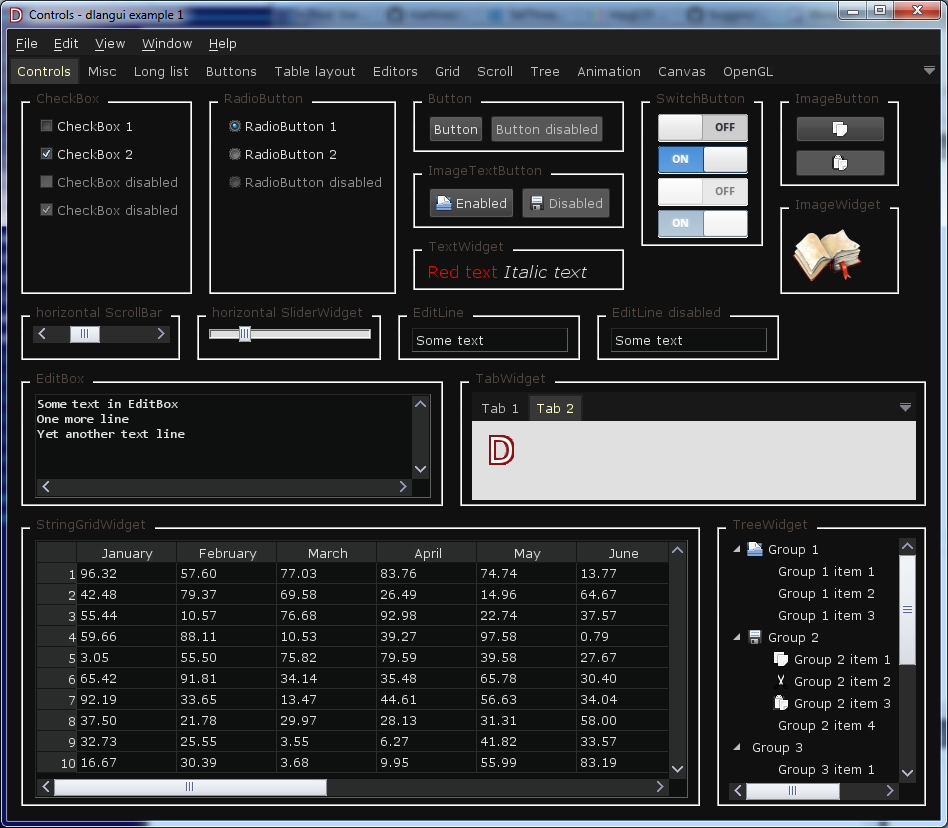
Task: Click the 'Enabled' image text button
Action: [471, 203]
